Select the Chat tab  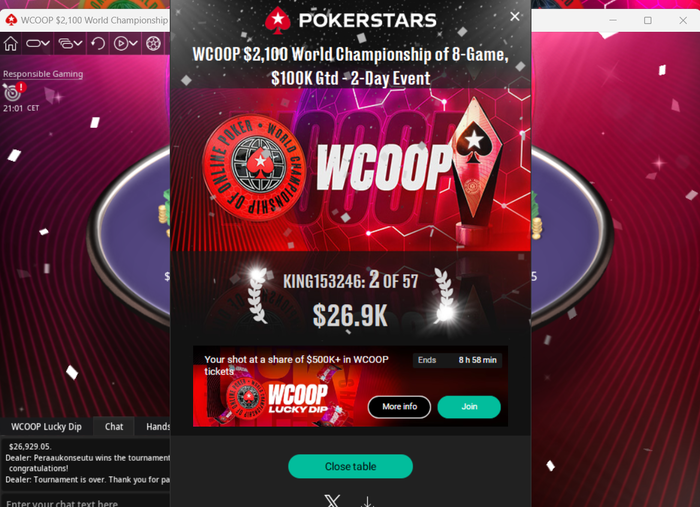[114, 427]
